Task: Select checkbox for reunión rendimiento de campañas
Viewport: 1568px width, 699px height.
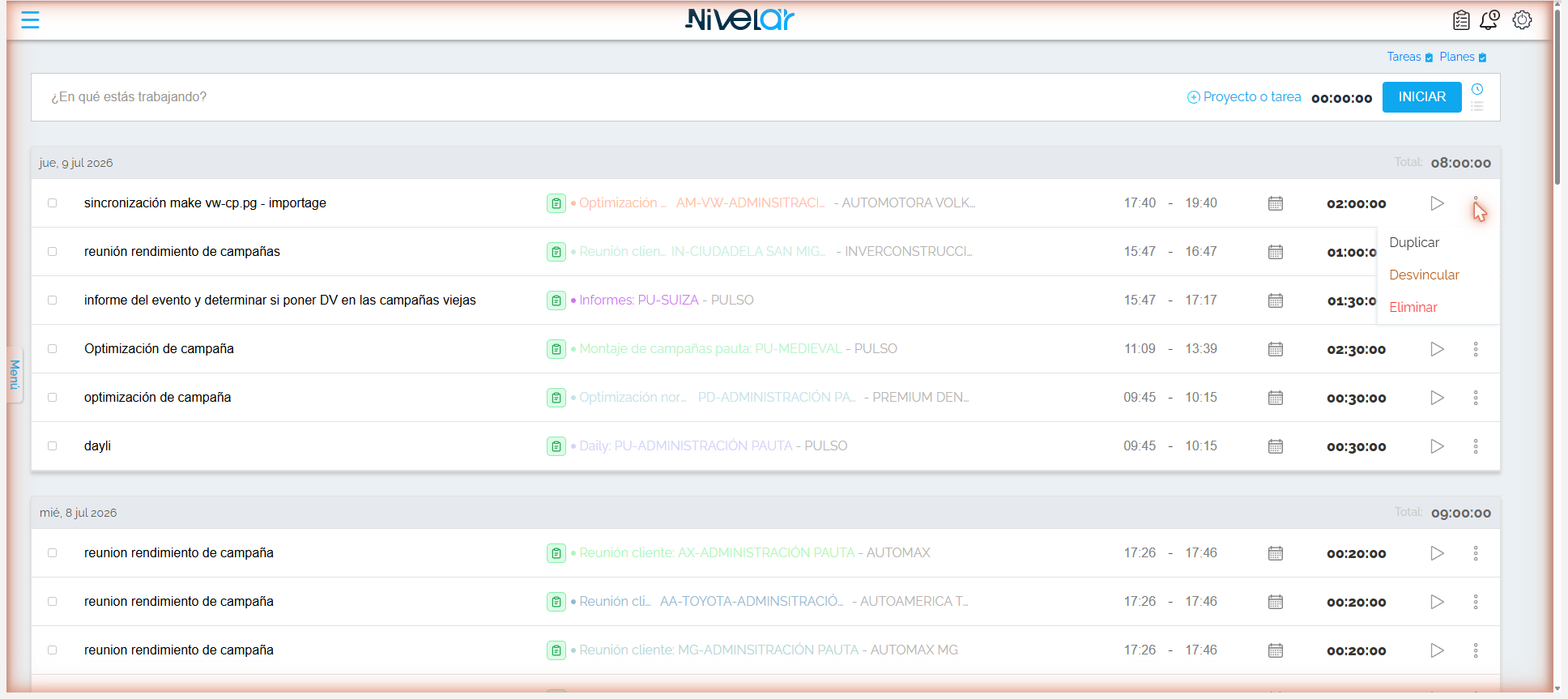Action: click(52, 252)
